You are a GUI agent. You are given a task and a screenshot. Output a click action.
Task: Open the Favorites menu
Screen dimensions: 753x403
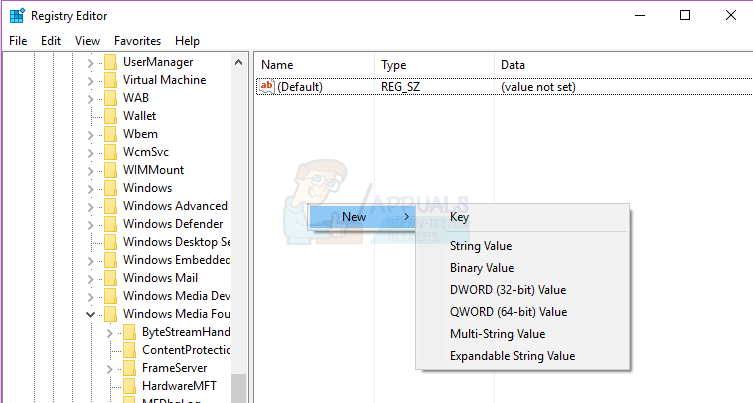click(137, 41)
